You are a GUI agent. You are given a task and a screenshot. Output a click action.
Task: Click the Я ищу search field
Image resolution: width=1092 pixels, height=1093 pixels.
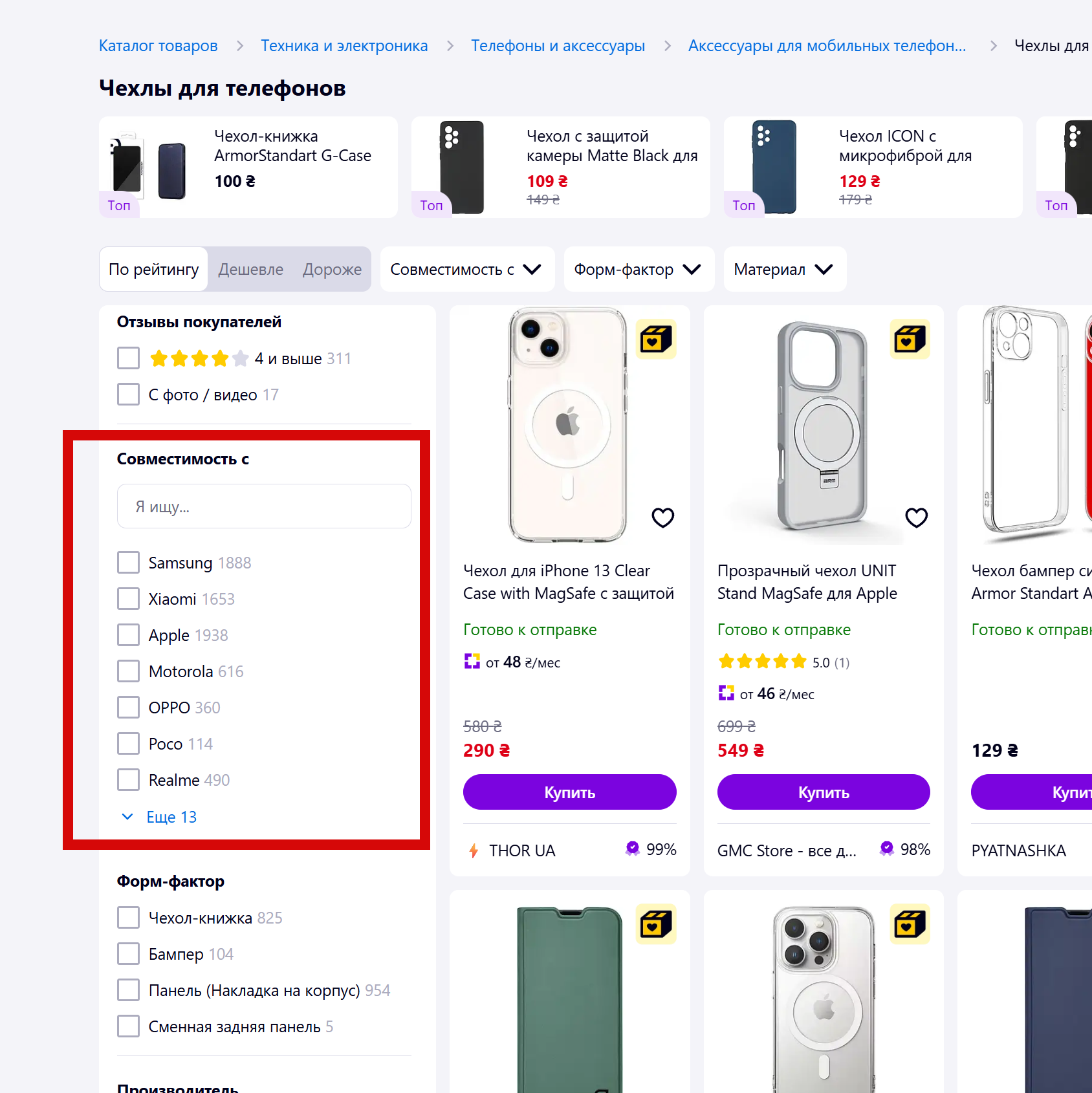pyautogui.click(x=264, y=506)
